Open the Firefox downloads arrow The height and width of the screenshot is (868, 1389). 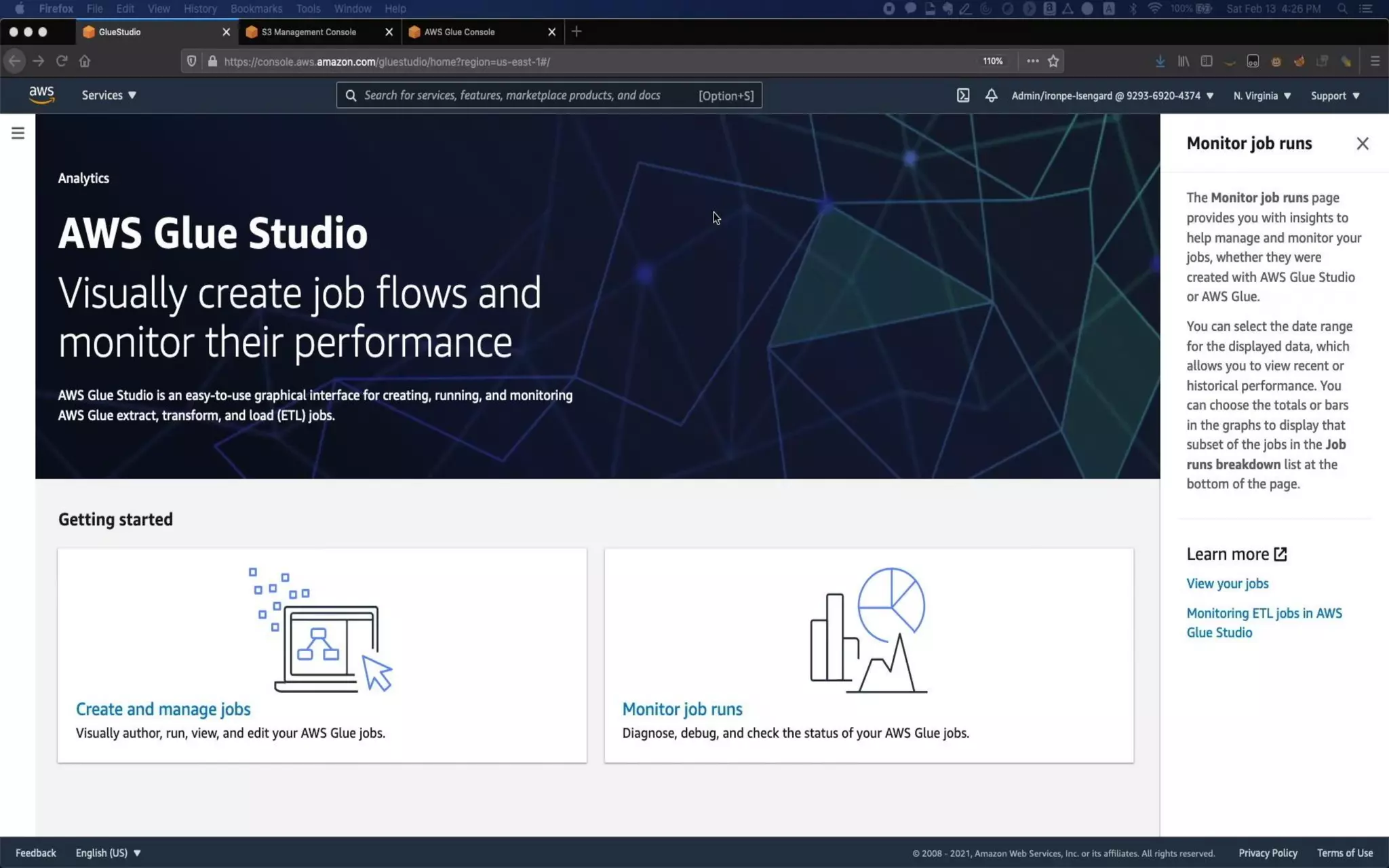click(1160, 61)
